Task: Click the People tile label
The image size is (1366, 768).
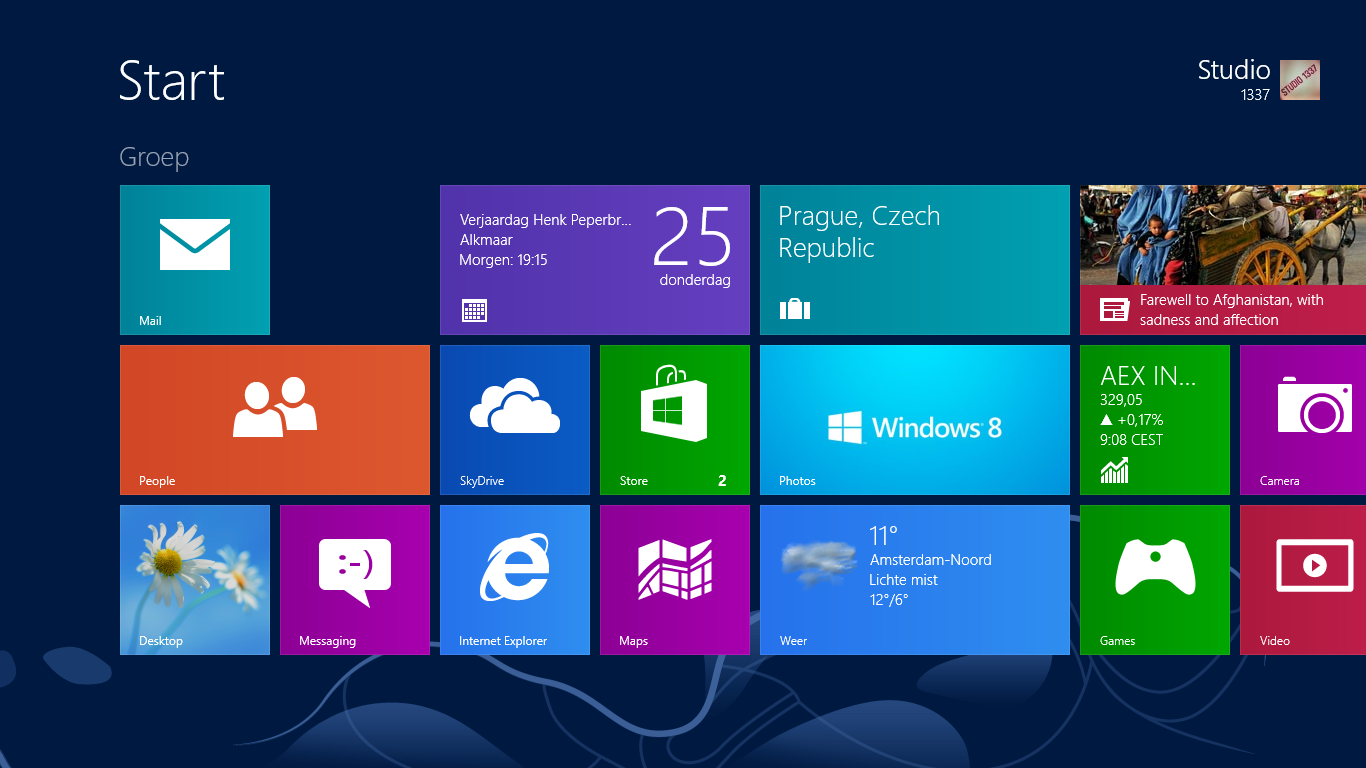Action: (x=157, y=481)
